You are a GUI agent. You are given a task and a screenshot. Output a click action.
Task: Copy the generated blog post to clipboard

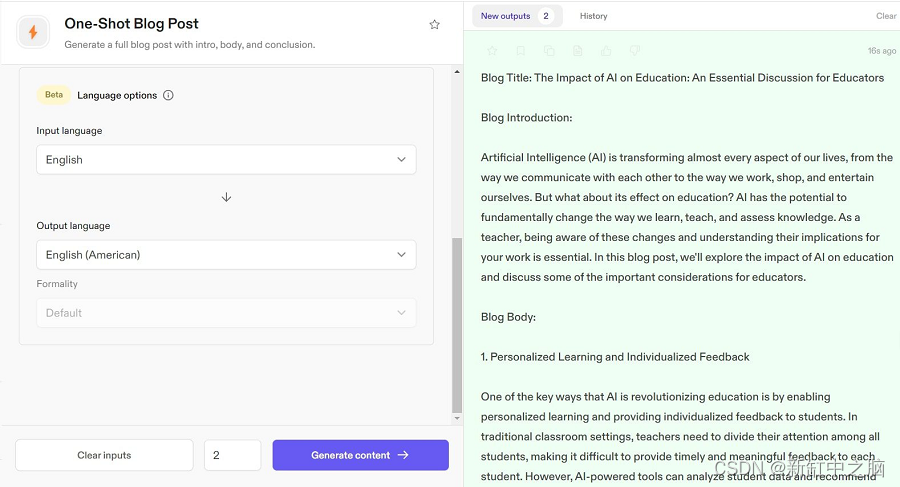tap(549, 51)
